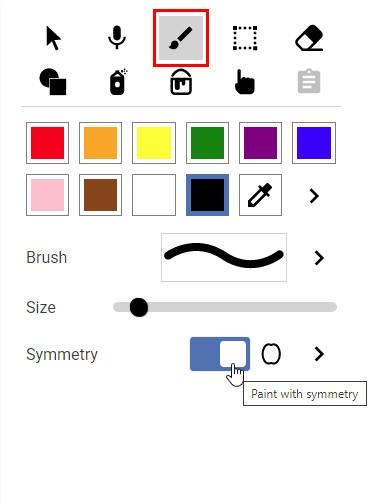Click the microphone voice tool

(x=117, y=37)
